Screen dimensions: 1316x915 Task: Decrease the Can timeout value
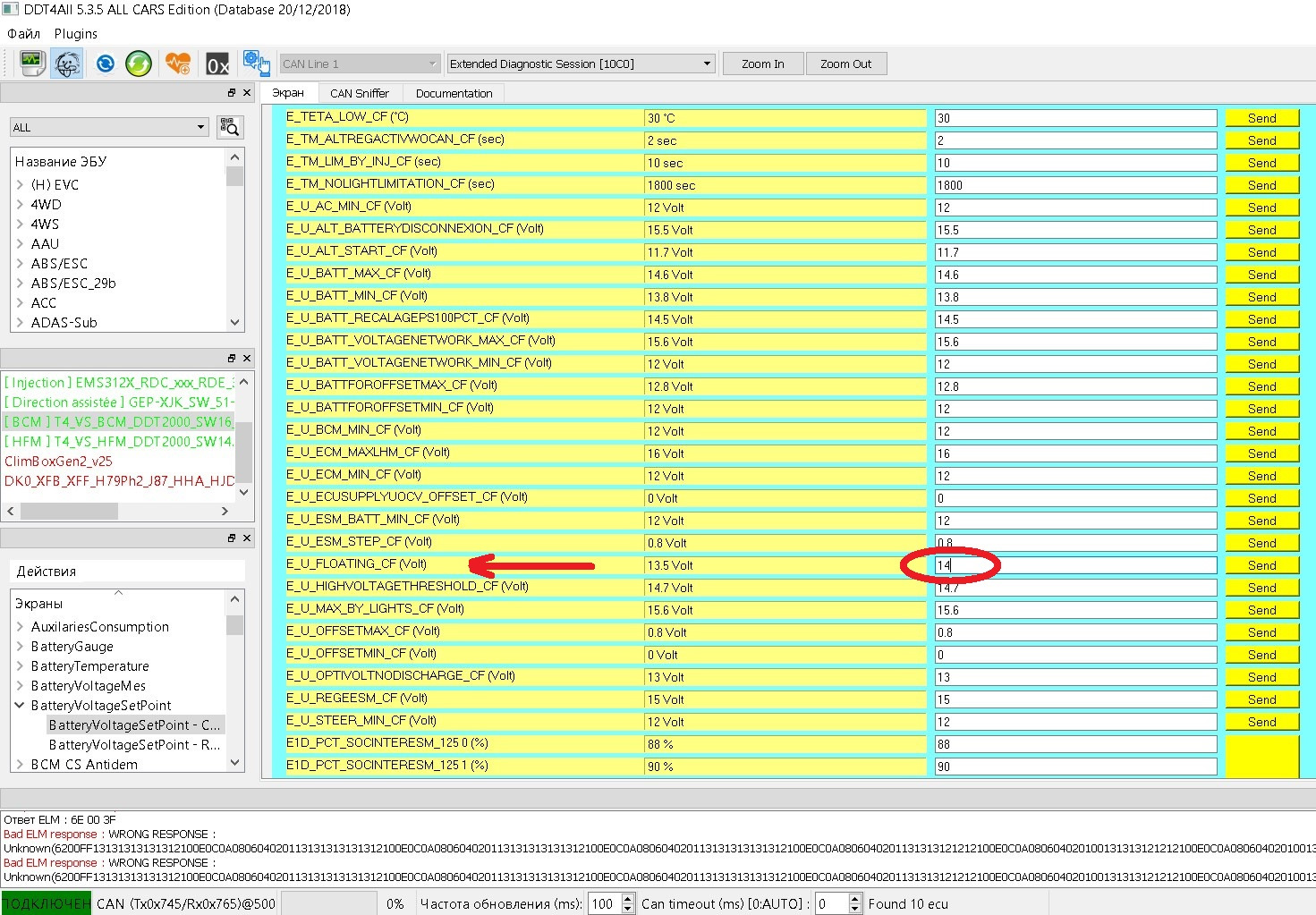coord(854,909)
